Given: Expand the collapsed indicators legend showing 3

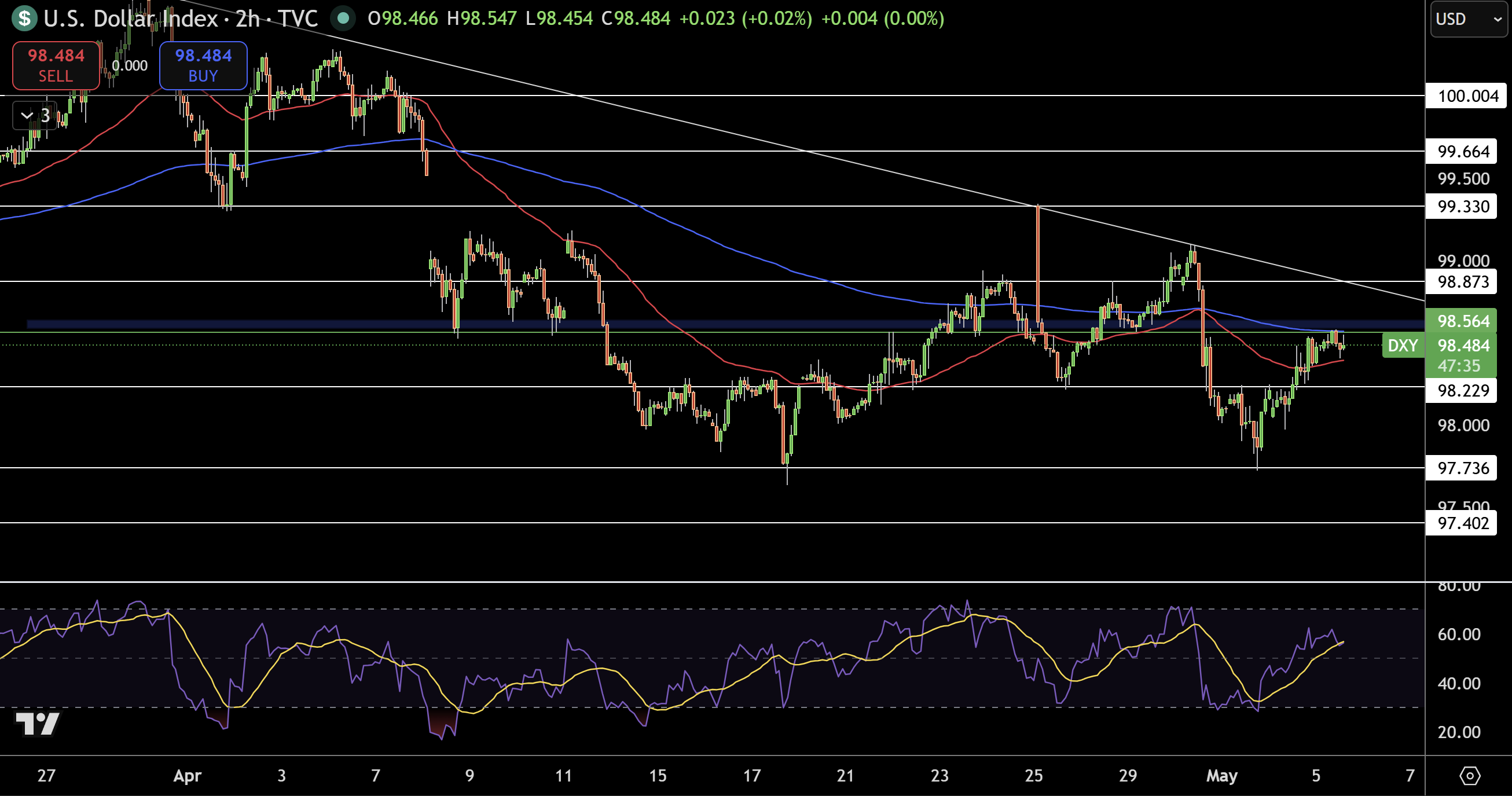Looking at the screenshot, I should (35, 116).
